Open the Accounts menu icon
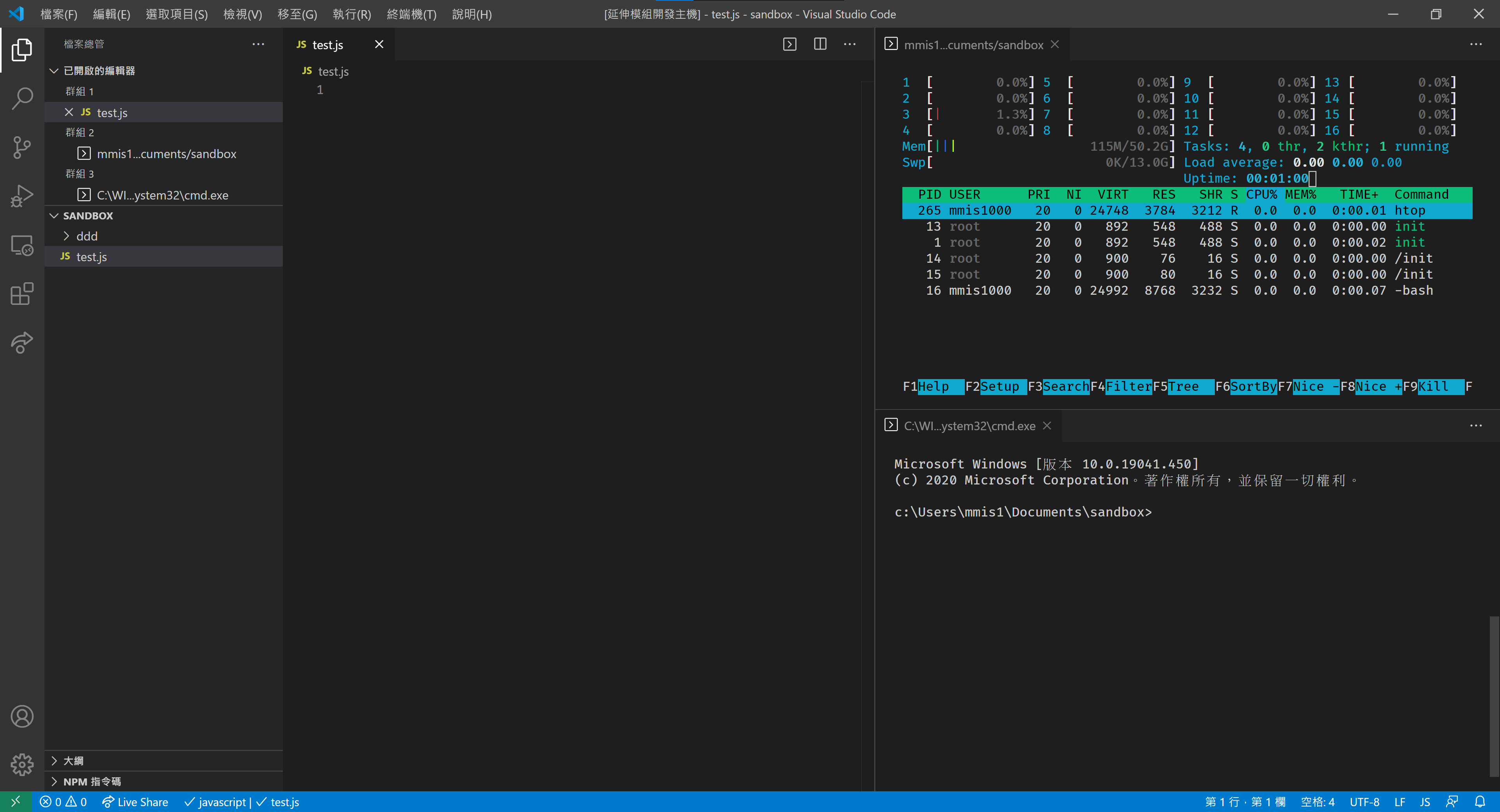Viewport: 1500px width, 812px height. coord(22,716)
